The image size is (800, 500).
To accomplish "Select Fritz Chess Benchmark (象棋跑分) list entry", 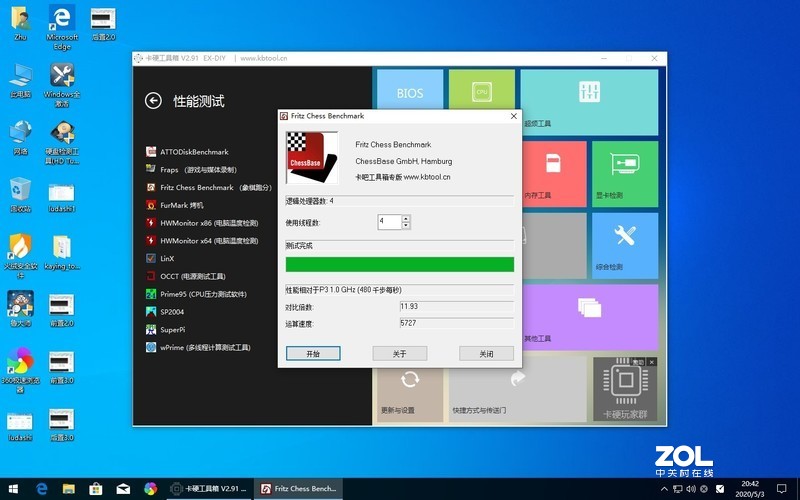I will (x=209, y=187).
